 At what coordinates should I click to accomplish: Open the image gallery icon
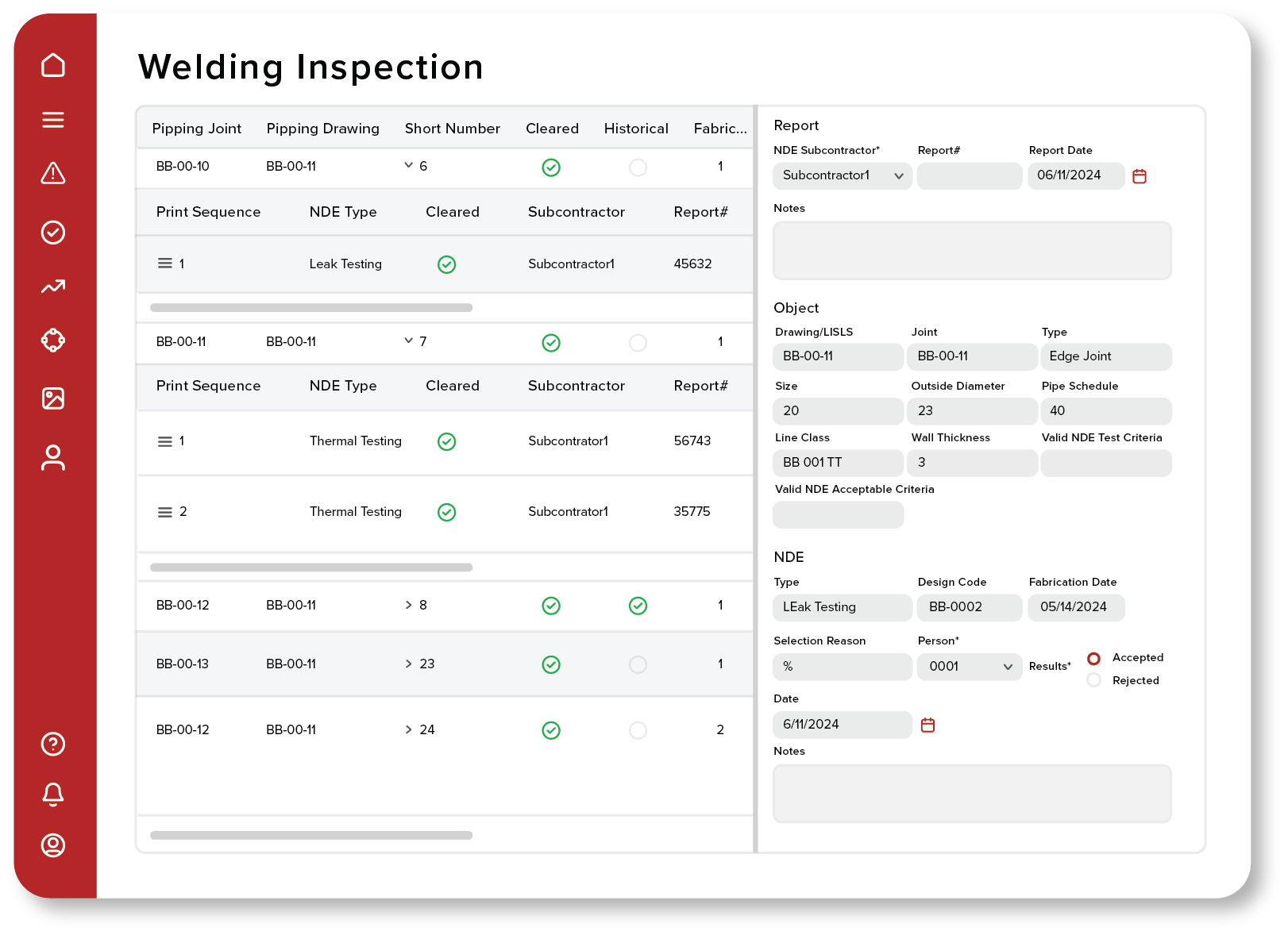pyautogui.click(x=53, y=399)
